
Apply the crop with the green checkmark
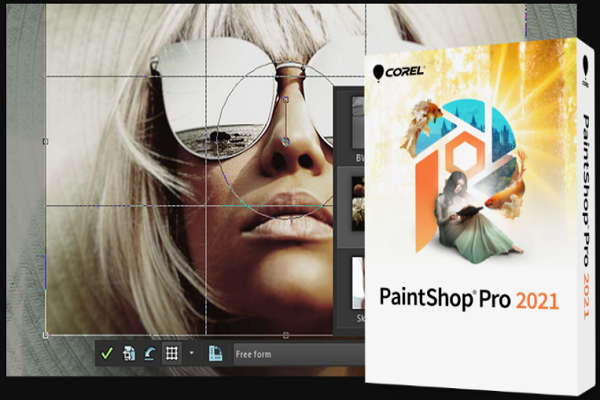click(107, 353)
